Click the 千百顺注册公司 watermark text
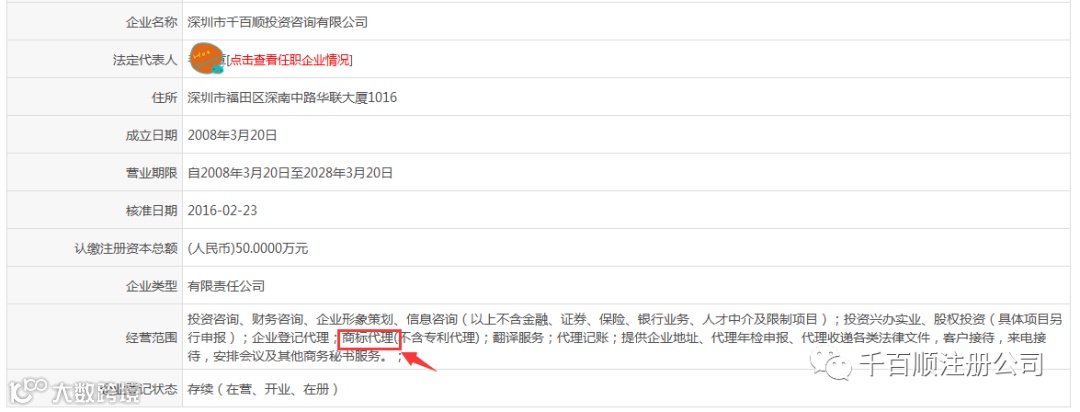Image resolution: width=1080 pixels, height=412 pixels. click(951, 364)
